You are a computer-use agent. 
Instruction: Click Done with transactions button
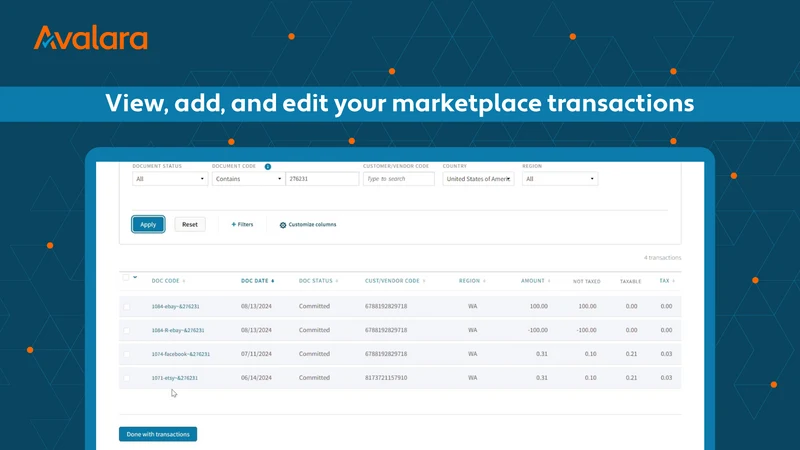(158, 434)
